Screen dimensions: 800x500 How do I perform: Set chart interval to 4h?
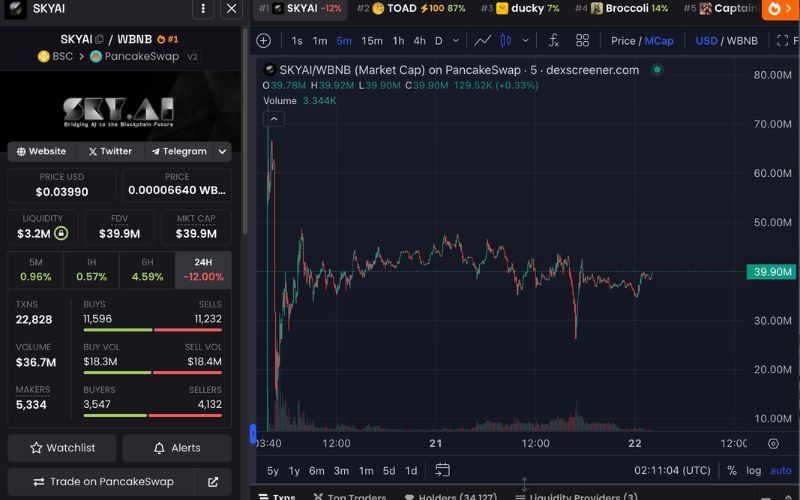click(419, 41)
